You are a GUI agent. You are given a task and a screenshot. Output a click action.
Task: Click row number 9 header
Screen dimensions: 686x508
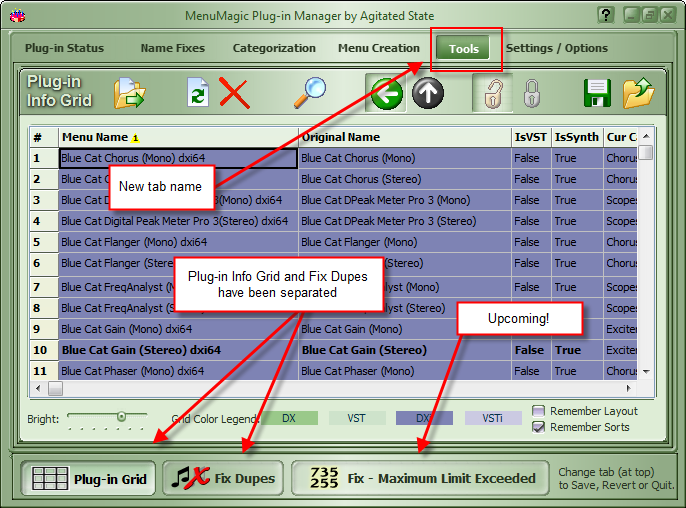click(44, 329)
